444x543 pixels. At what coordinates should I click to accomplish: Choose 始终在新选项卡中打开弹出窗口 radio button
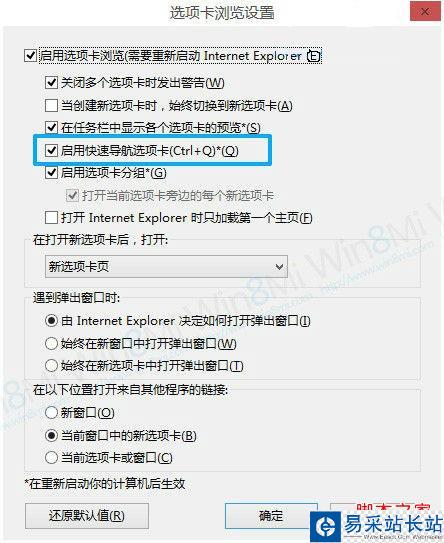coord(51,366)
